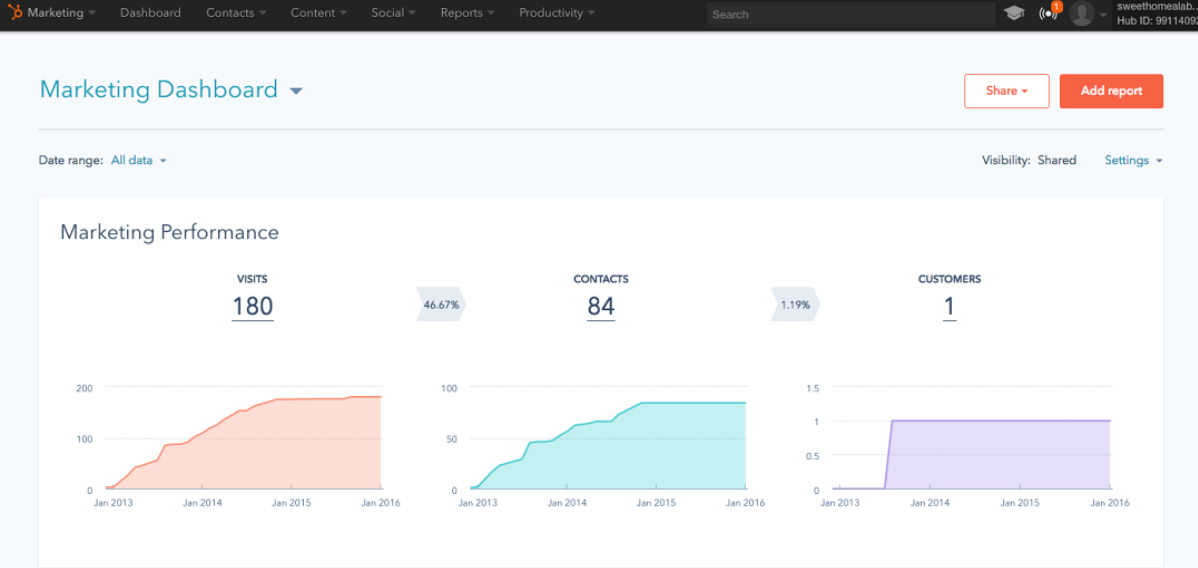Screen dimensions: 1198x568
Task: Expand the Marketing Dashboard title dropdown arrow
Action: click(296, 92)
